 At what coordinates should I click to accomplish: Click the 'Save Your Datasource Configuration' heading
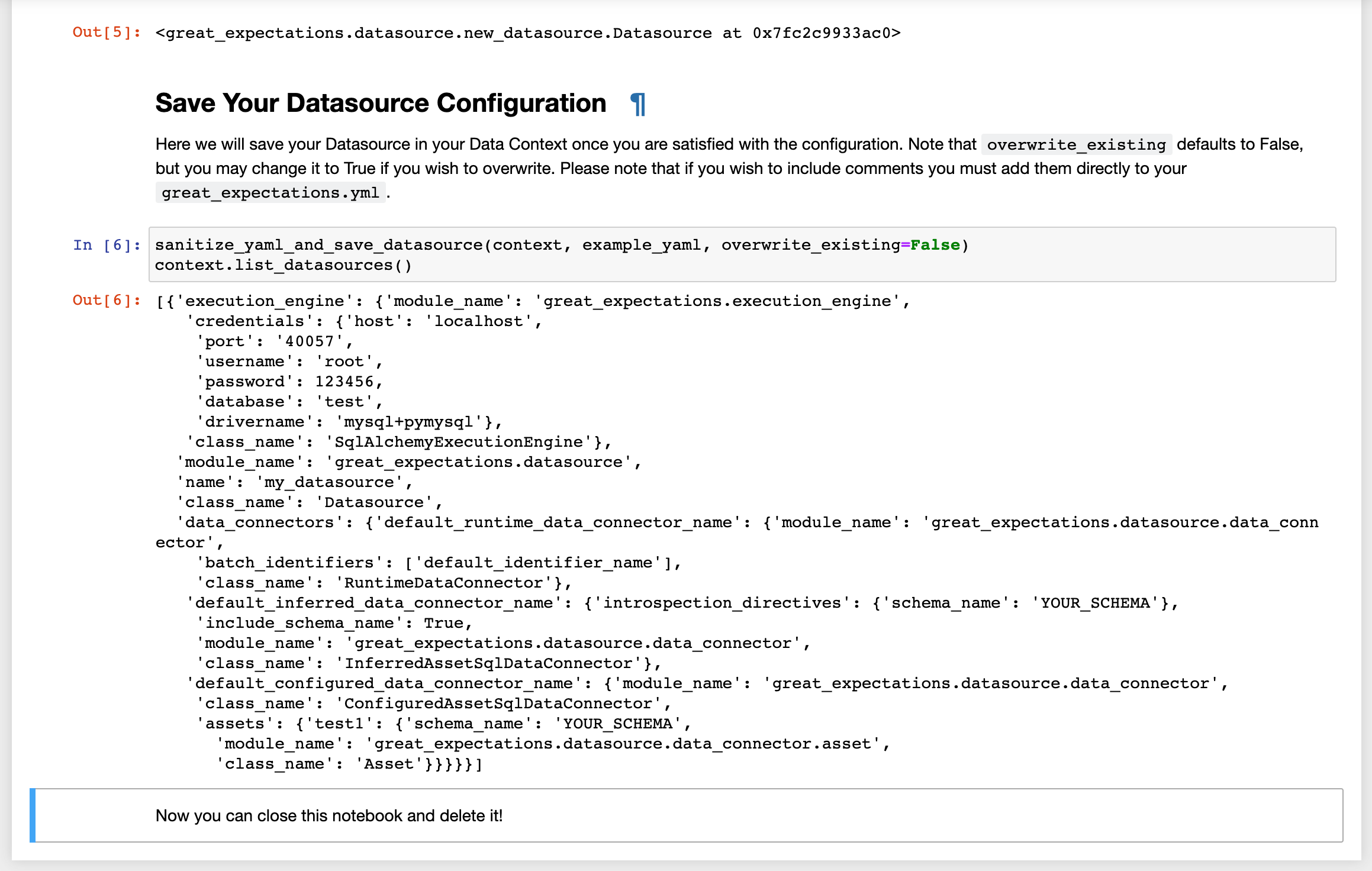tap(381, 104)
